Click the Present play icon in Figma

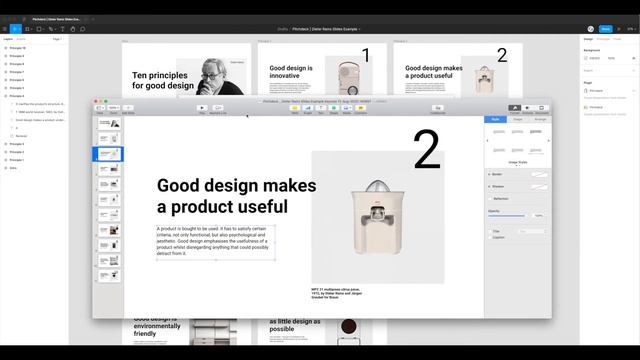click(619, 29)
